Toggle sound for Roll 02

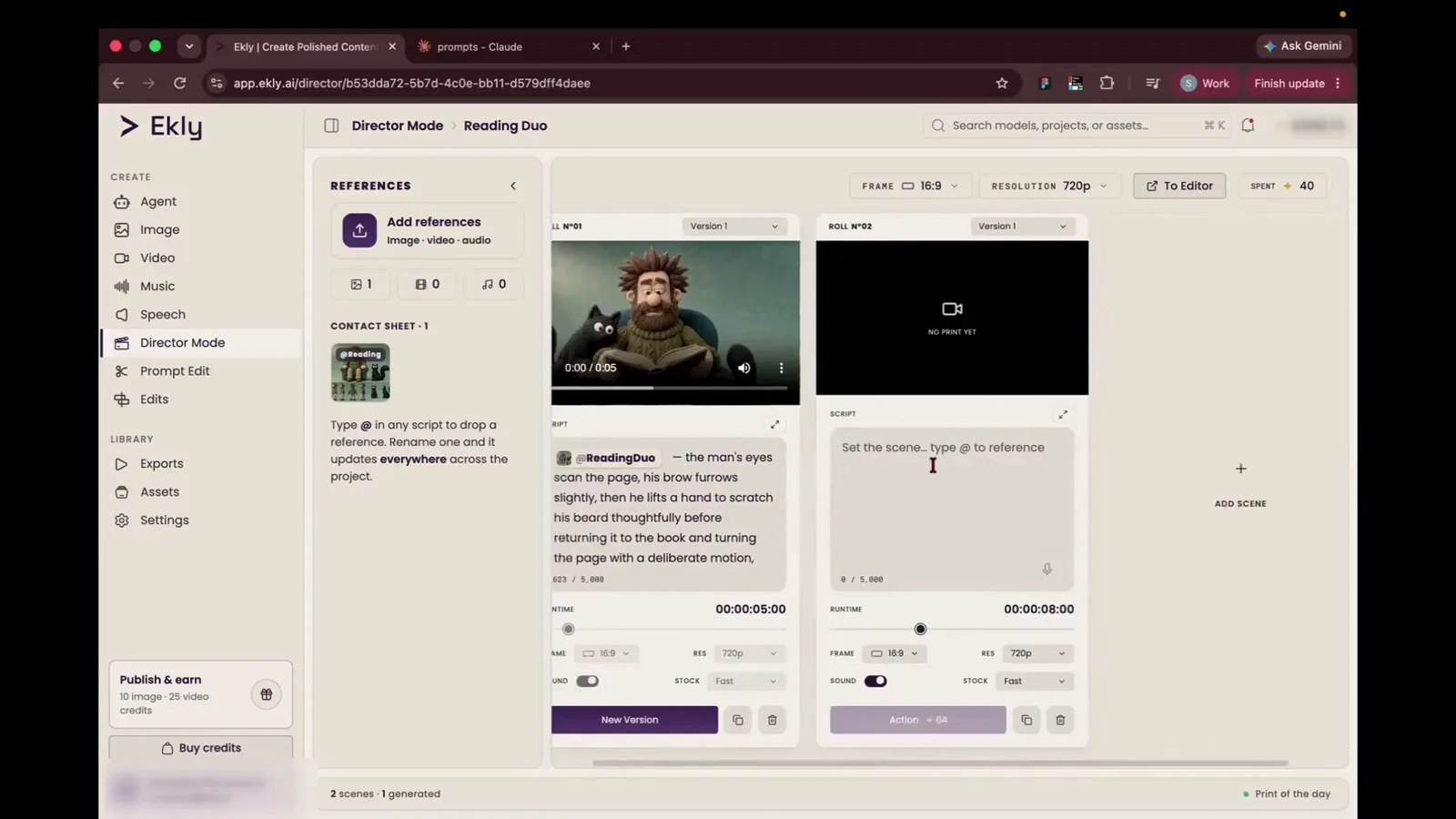pyautogui.click(x=875, y=681)
